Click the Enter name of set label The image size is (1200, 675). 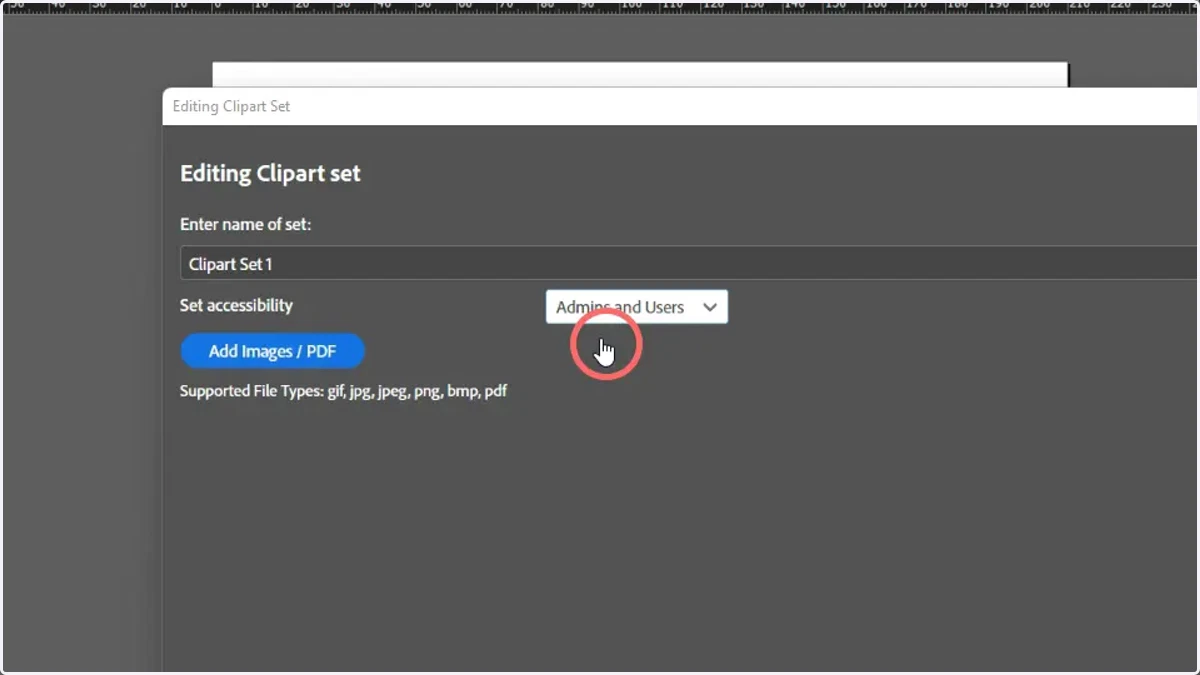245,224
